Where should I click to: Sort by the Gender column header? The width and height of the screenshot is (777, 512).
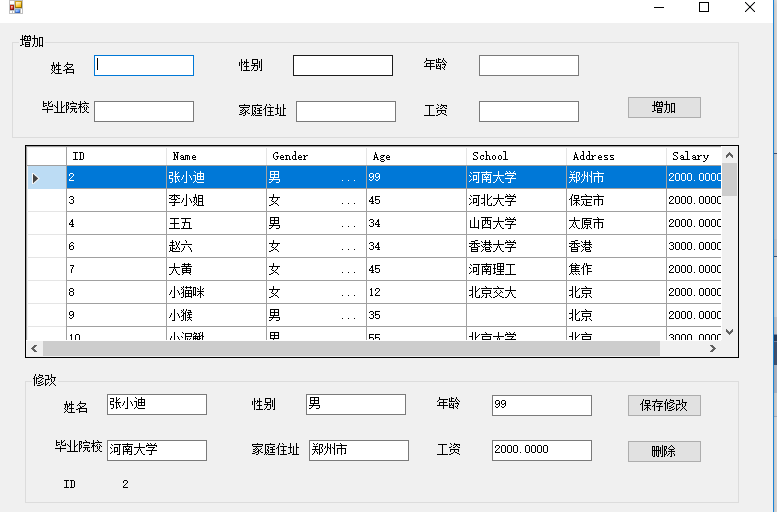(317, 156)
